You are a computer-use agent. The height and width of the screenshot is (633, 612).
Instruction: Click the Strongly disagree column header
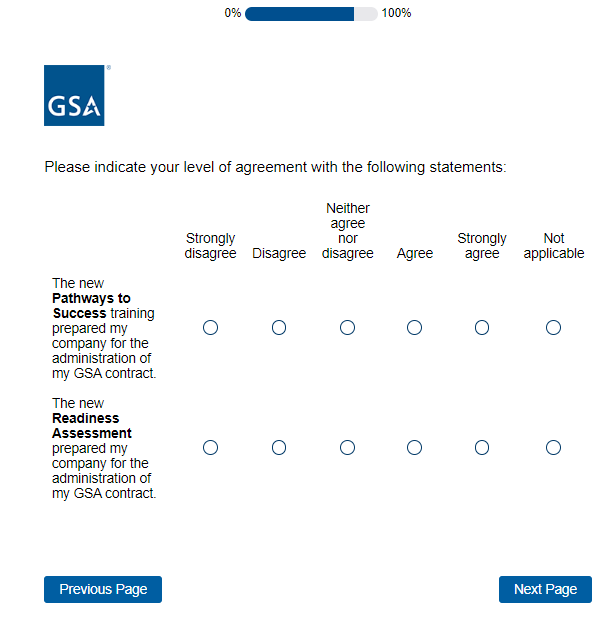click(x=210, y=246)
